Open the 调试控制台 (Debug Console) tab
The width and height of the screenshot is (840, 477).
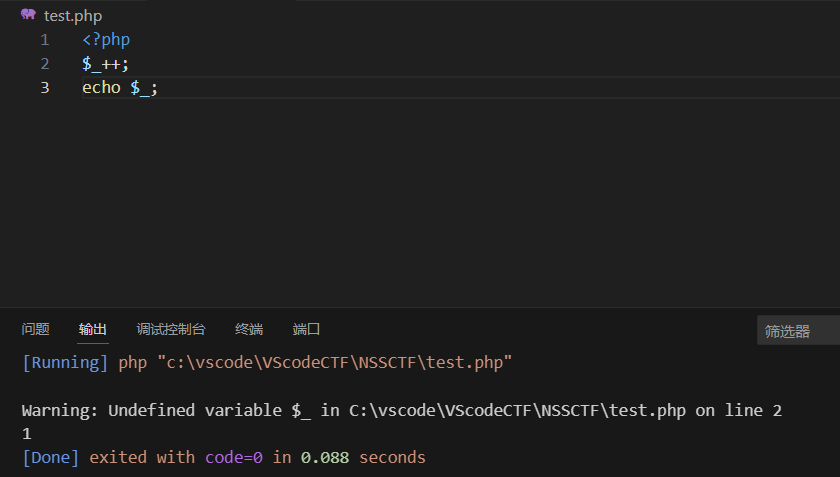[171, 329]
